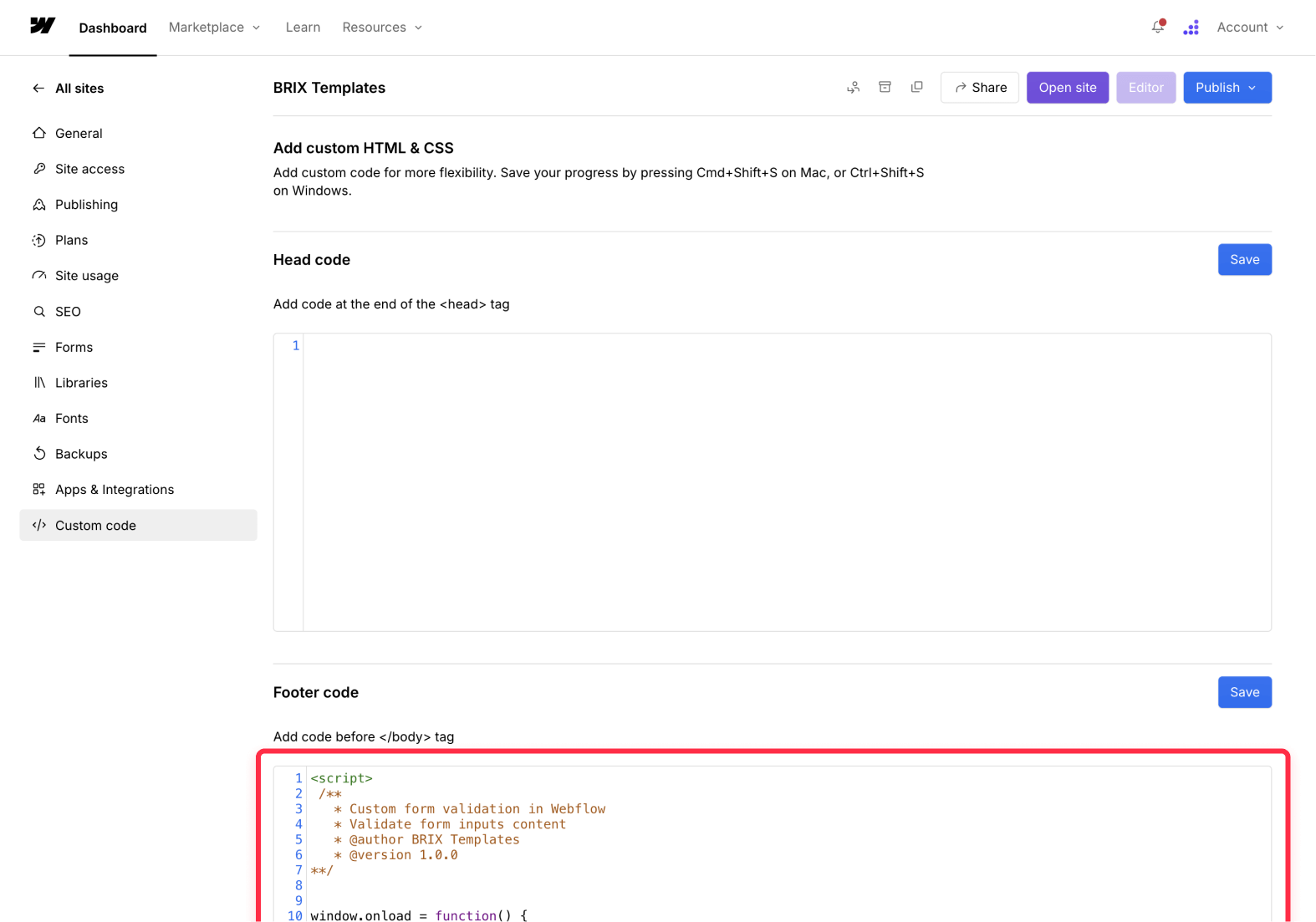
Task: Click the BRIX Templates site title
Action: coord(329,88)
